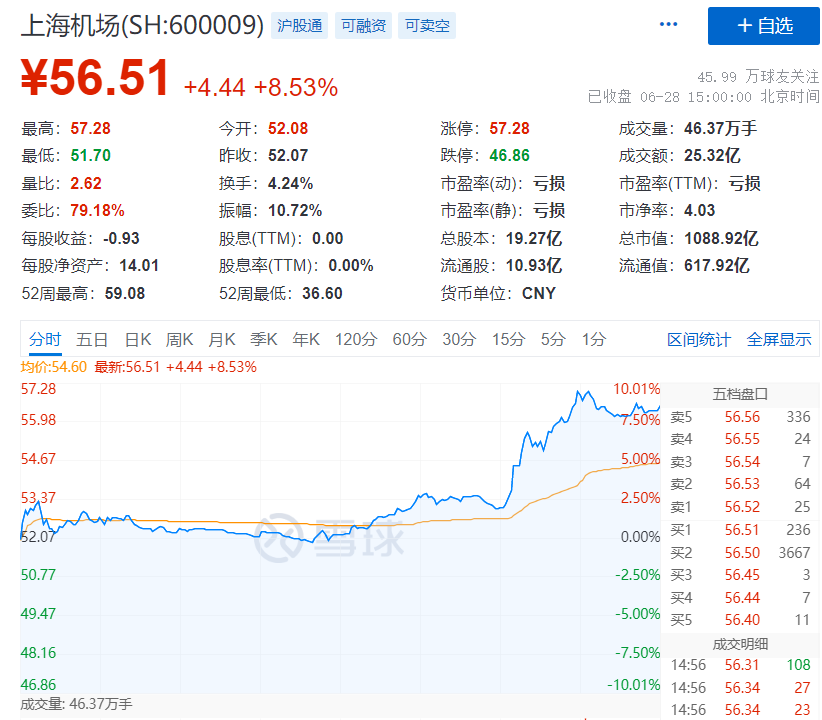Choose the 15分 interval tab
Screen dimensions: 822x720
508,340
